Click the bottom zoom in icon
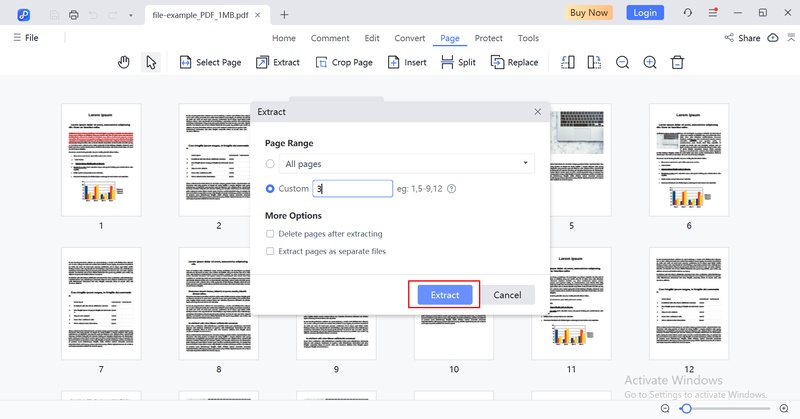 click(784, 408)
